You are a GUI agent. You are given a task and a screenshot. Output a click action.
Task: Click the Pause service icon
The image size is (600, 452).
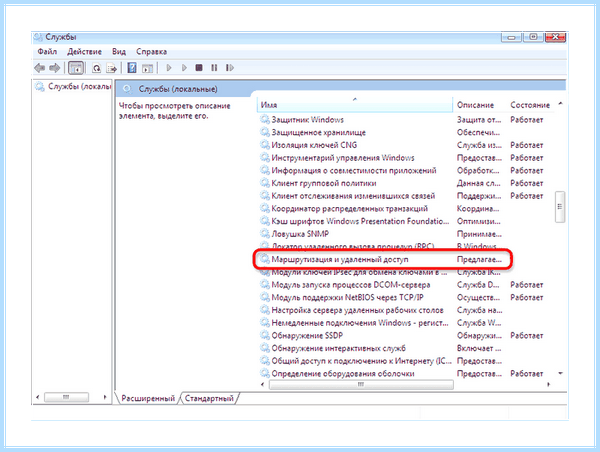tap(214, 68)
